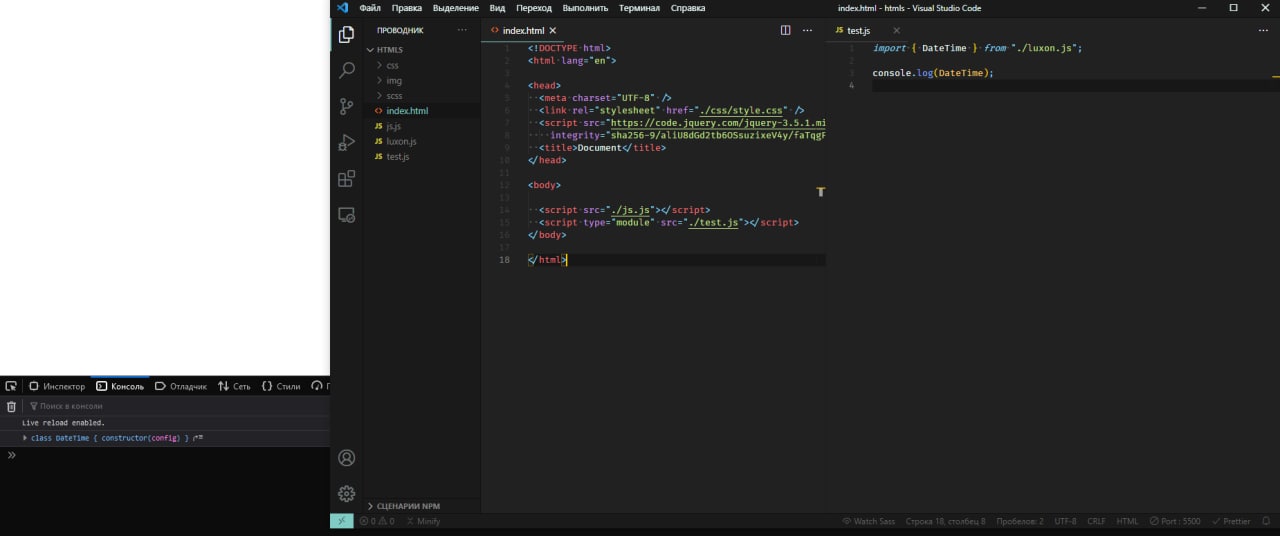Open the Справка menu
This screenshot has width=1280, height=536.
pos(687,8)
